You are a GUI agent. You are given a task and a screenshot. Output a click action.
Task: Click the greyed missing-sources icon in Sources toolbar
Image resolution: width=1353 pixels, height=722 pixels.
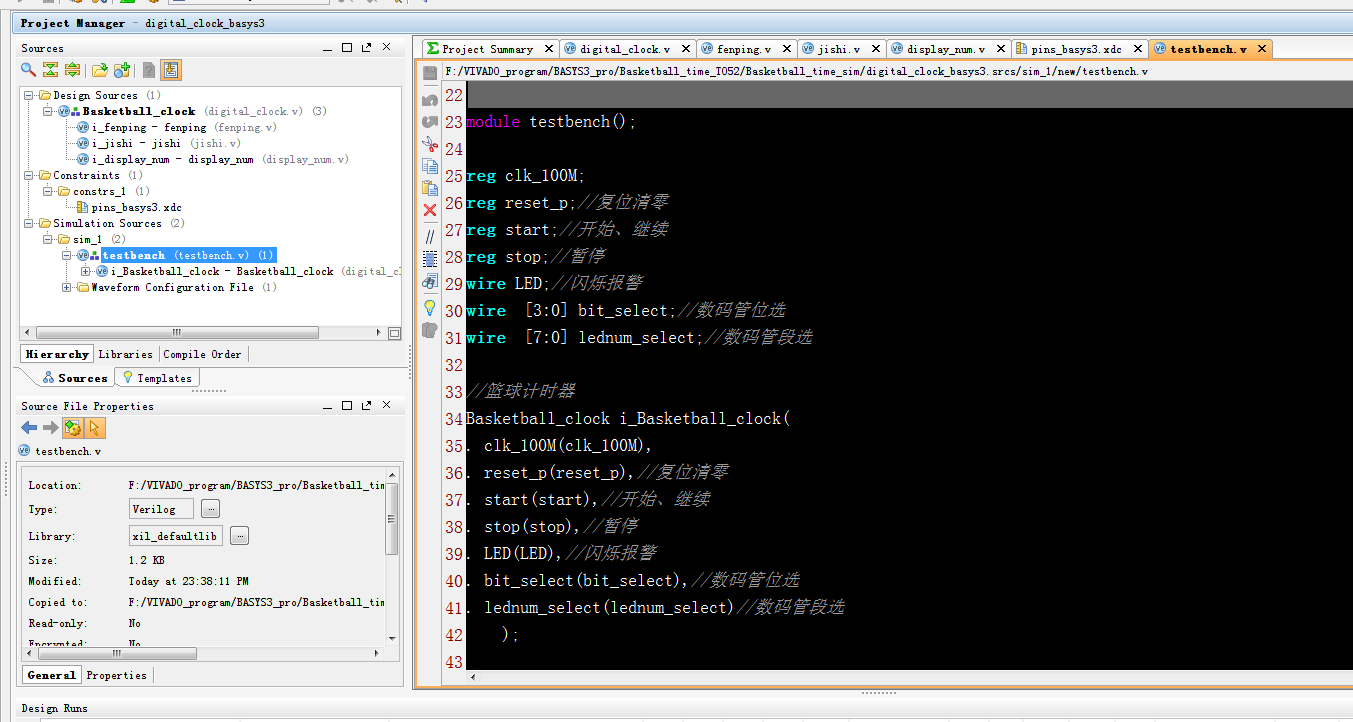point(149,70)
